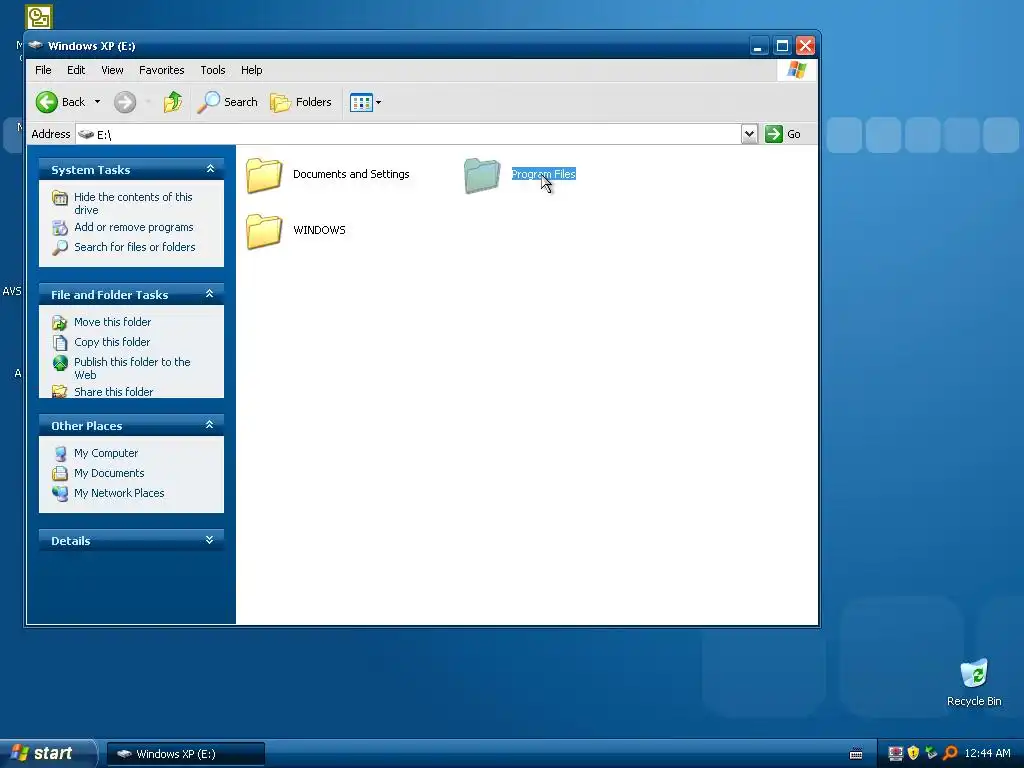1024x768 pixels.
Task: Click the security shield tray icon
Action: coord(914,754)
